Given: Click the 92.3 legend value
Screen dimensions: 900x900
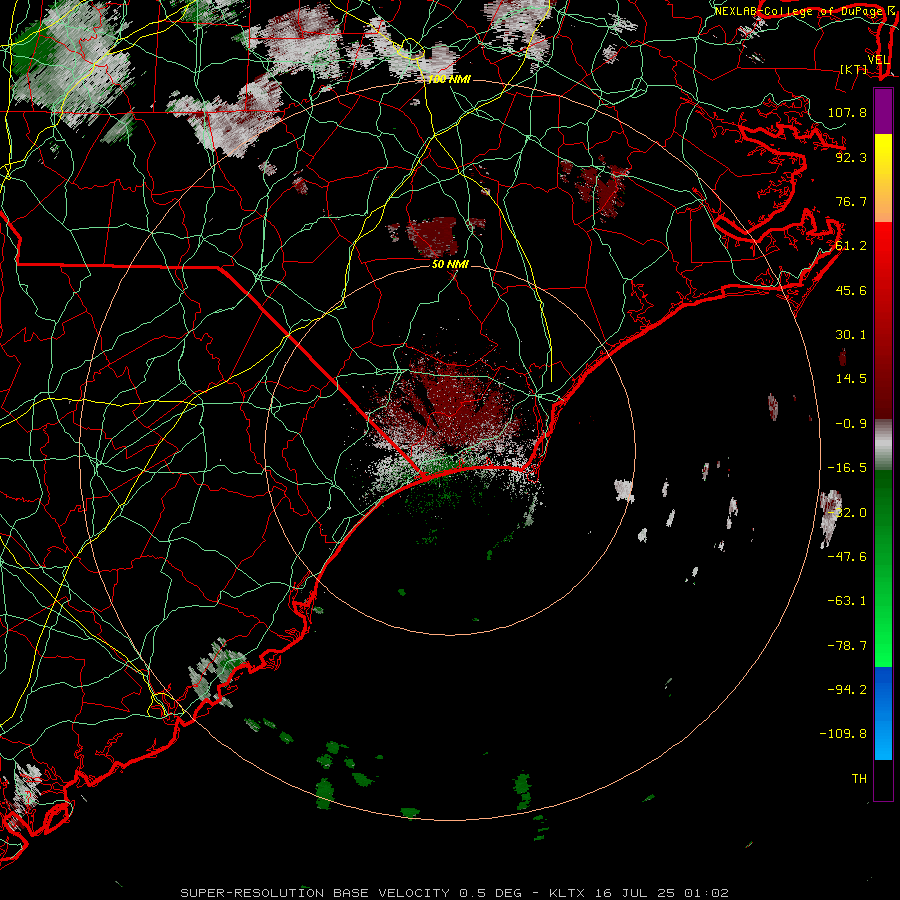Looking at the screenshot, I should 851,157.
